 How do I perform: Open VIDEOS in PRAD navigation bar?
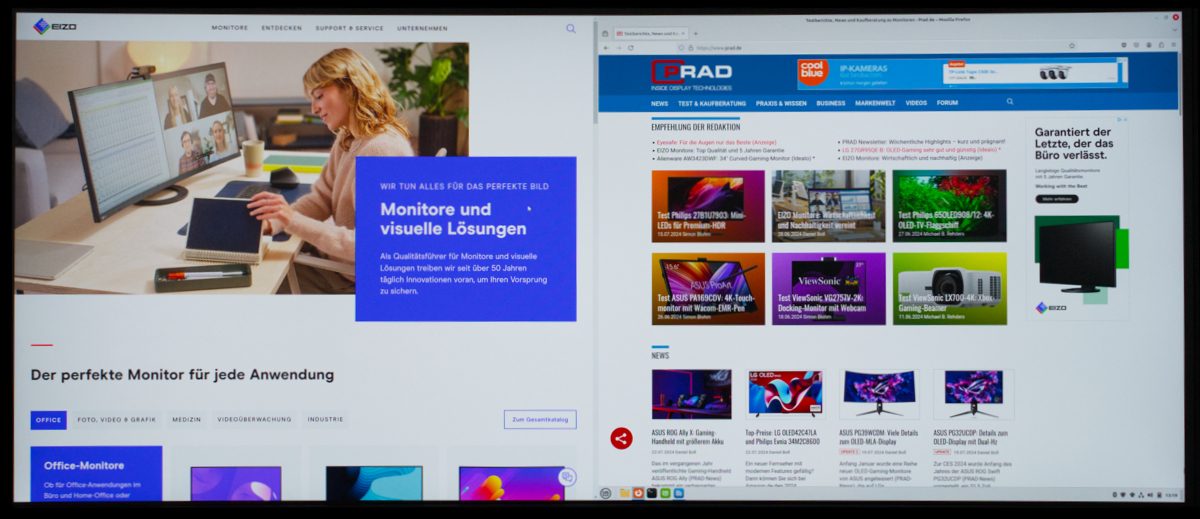916,103
